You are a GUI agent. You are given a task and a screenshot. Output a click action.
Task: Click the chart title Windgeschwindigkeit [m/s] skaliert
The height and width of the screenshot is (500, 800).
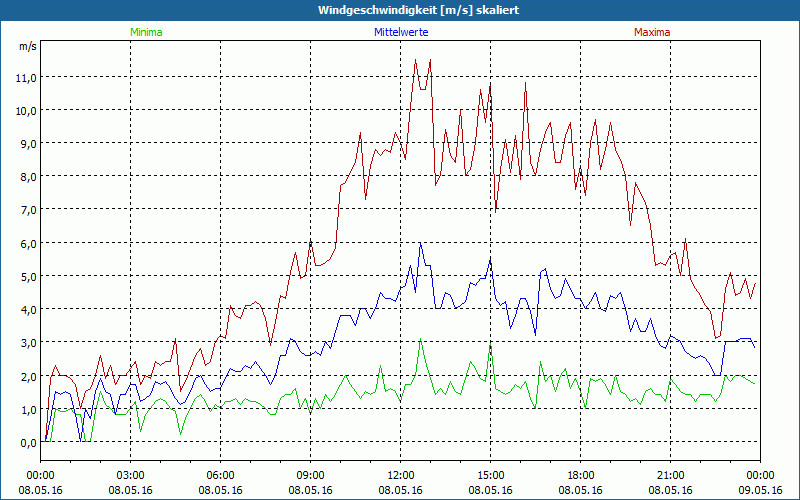tap(419, 10)
